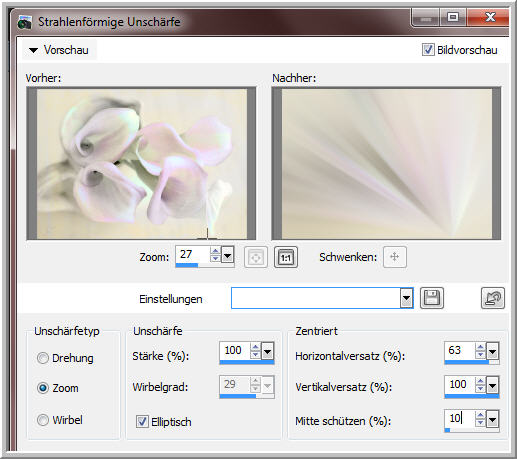Click the zoom 1:1 actual size icon
The image size is (517, 459).
tap(286, 257)
